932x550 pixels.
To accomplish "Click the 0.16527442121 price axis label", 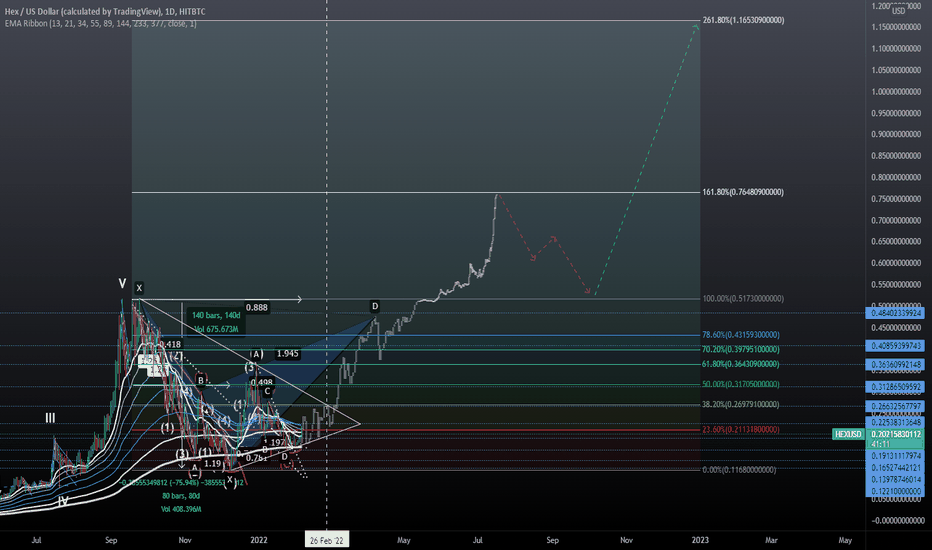I will pos(896,468).
